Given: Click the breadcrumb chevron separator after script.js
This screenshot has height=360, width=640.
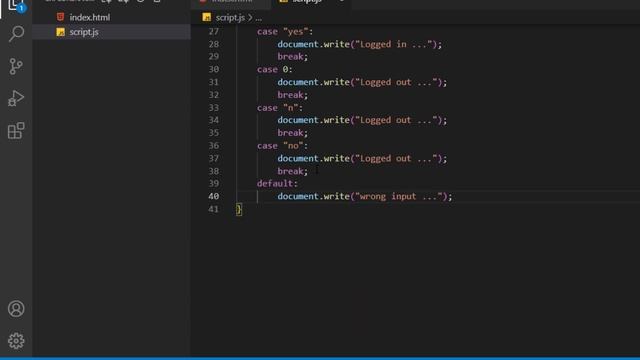Looking at the screenshot, I should pyautogui.click(x=250, y=18).
